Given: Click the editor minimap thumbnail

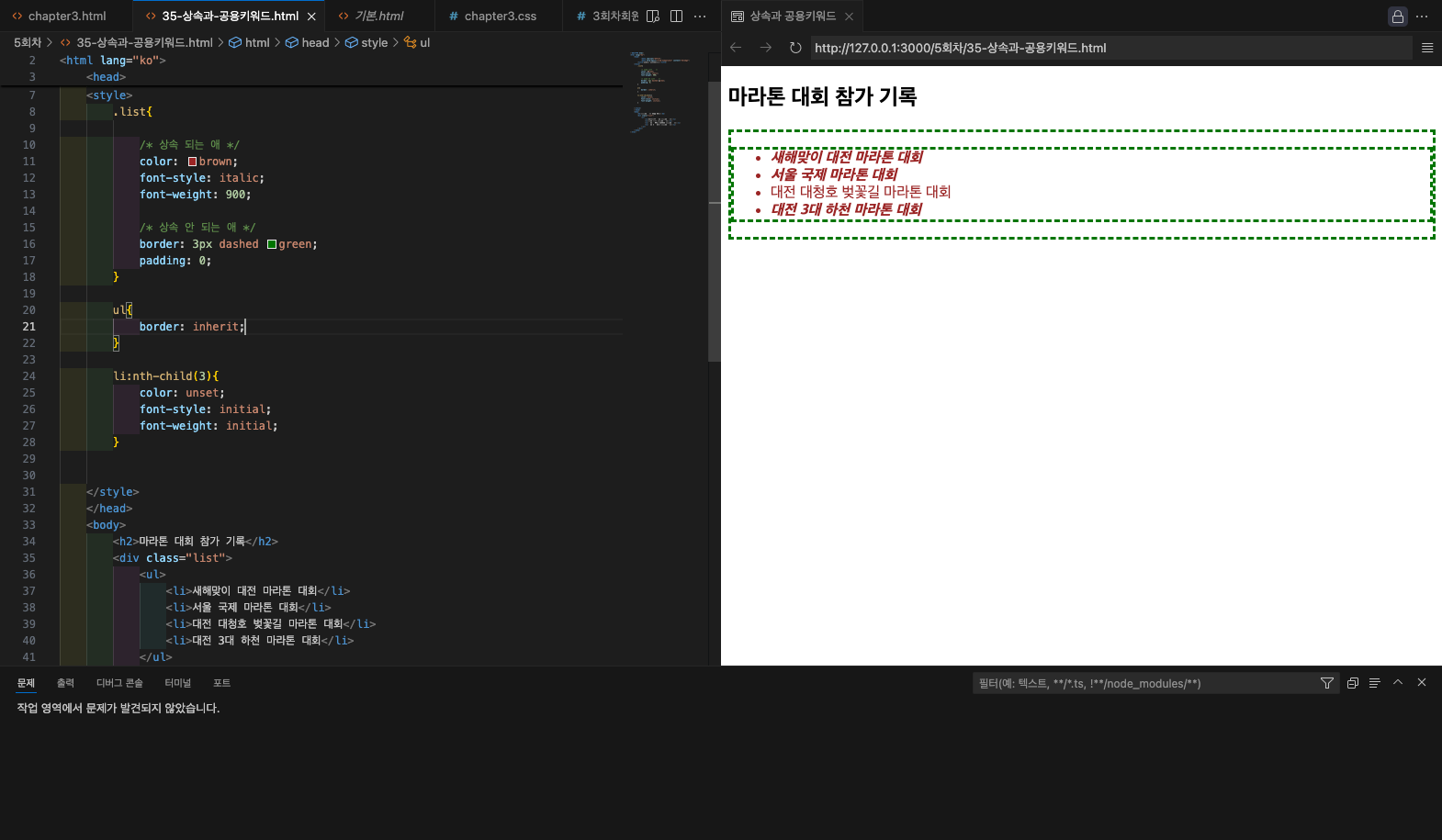Looking at the screenshot, I should point(659,92).
